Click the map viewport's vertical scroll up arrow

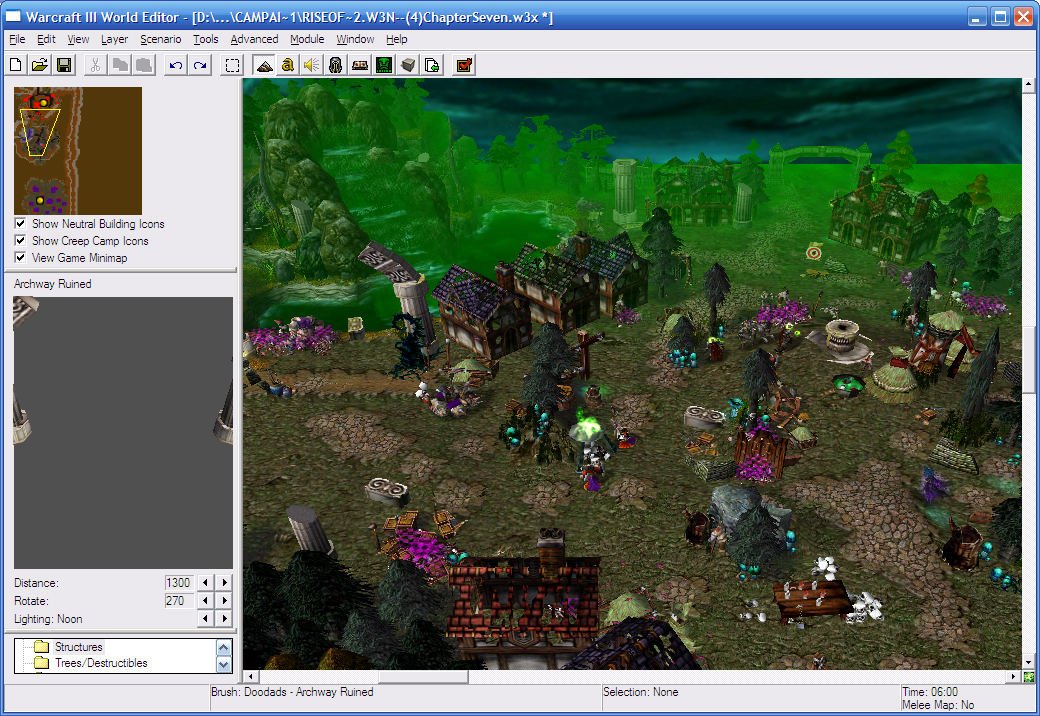tap(1029, 85)
